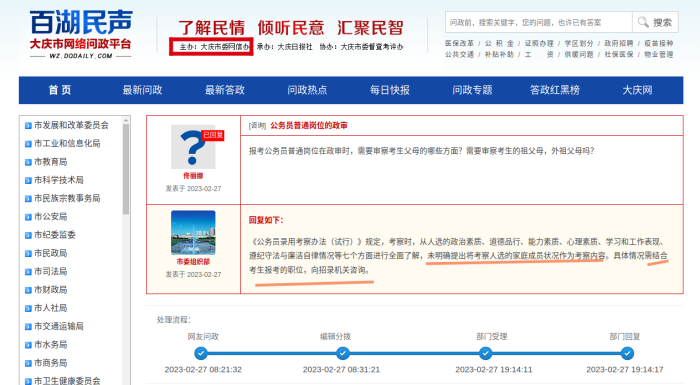Click the 百湖民声 site logo
The image size is (700, 385).
81,34
